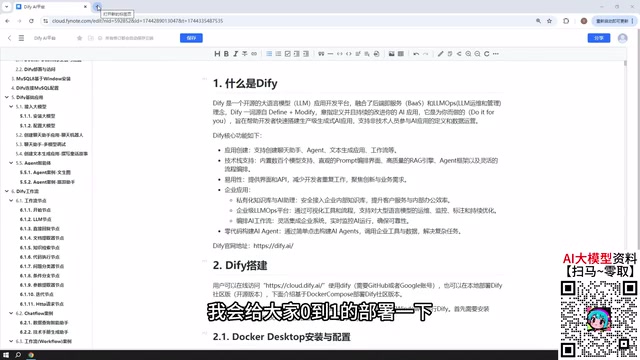
Task: Open the browser extensions puzzle icon
Action: (566, 21)
